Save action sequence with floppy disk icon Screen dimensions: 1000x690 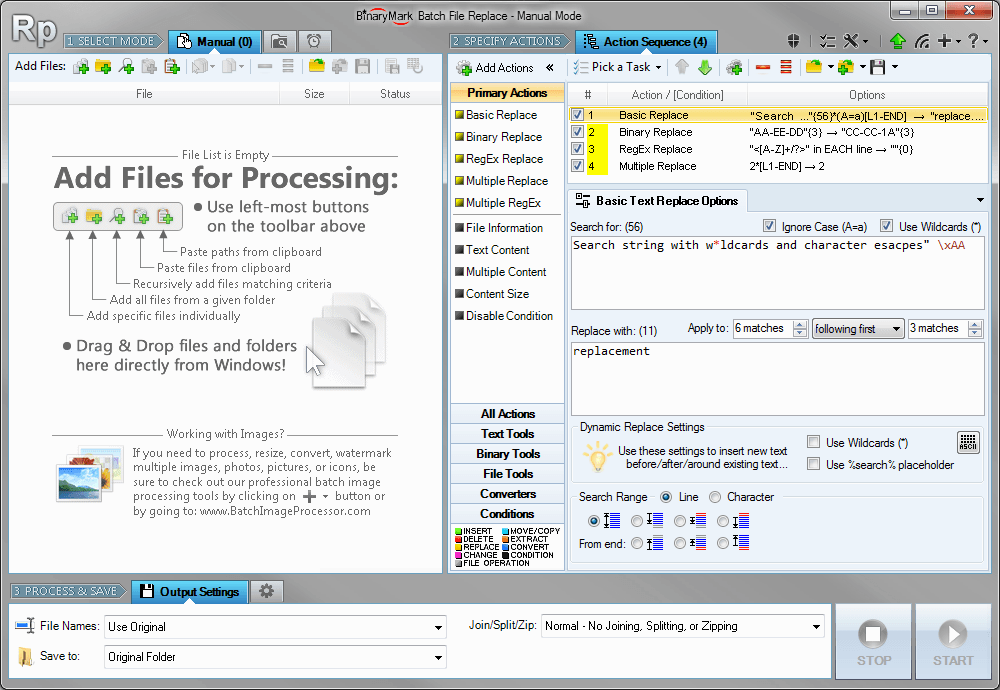(x=878, y=67)
